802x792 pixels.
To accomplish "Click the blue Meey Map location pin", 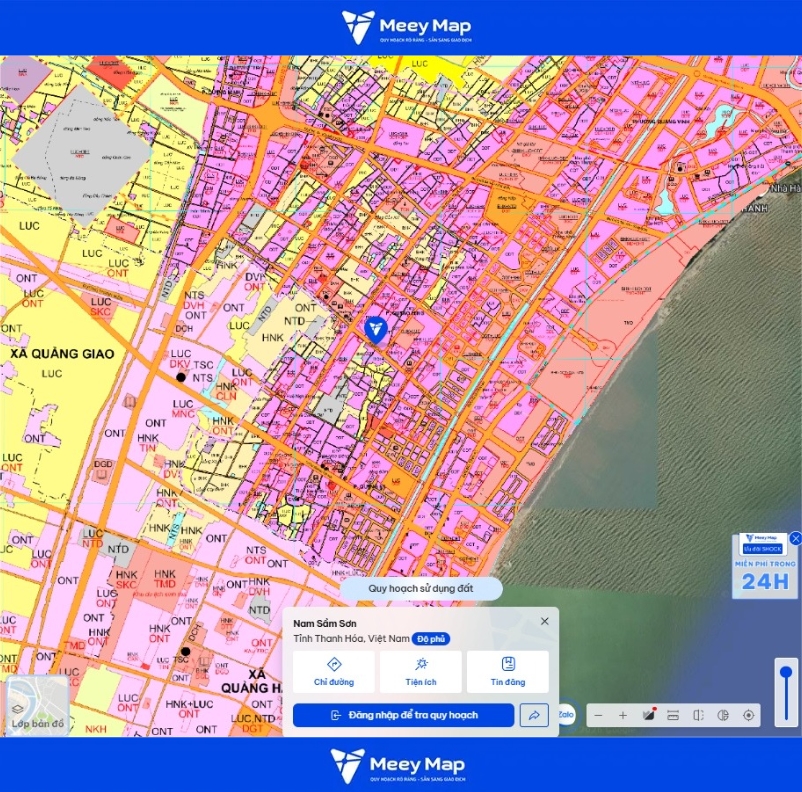I will pyautogui.click(x=376, y=329).
